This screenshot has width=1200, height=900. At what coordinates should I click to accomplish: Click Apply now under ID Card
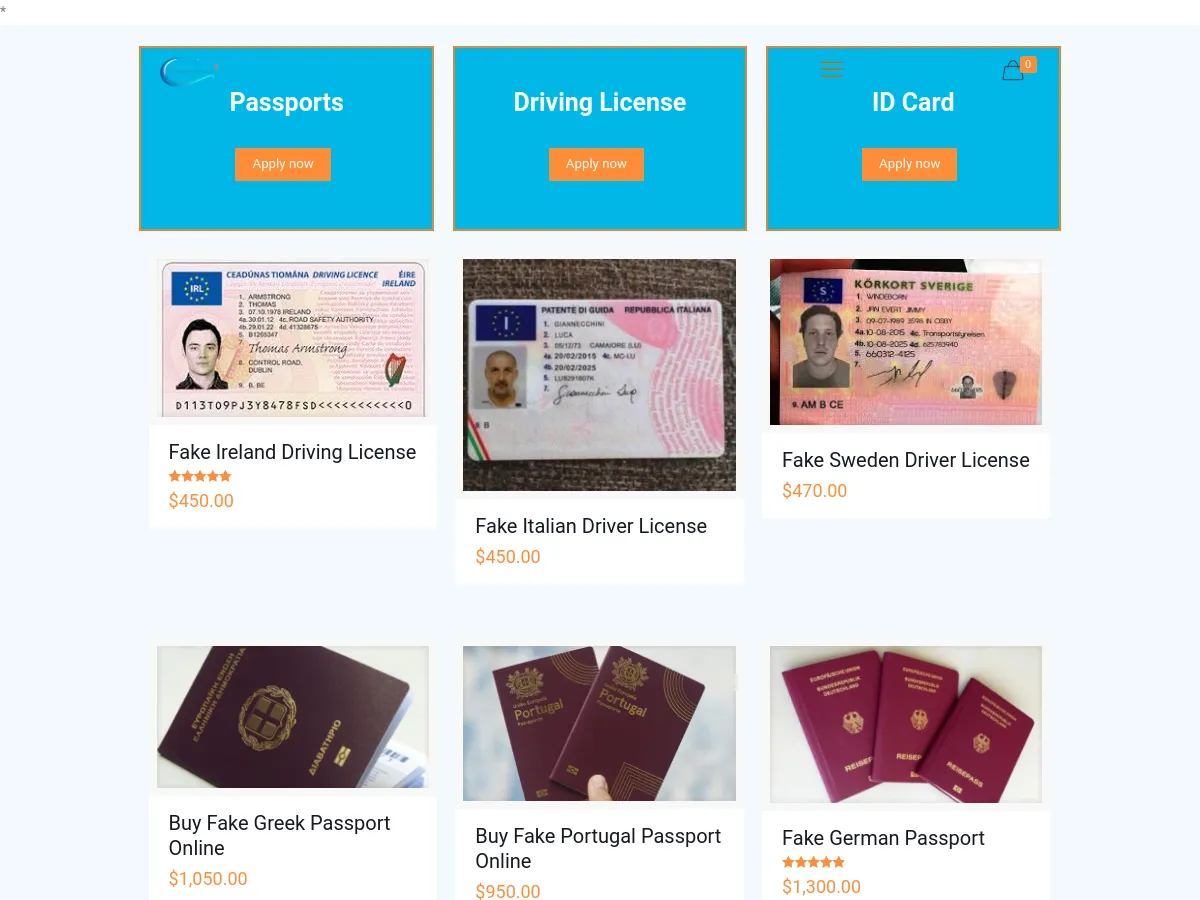(x=910, y=164)
